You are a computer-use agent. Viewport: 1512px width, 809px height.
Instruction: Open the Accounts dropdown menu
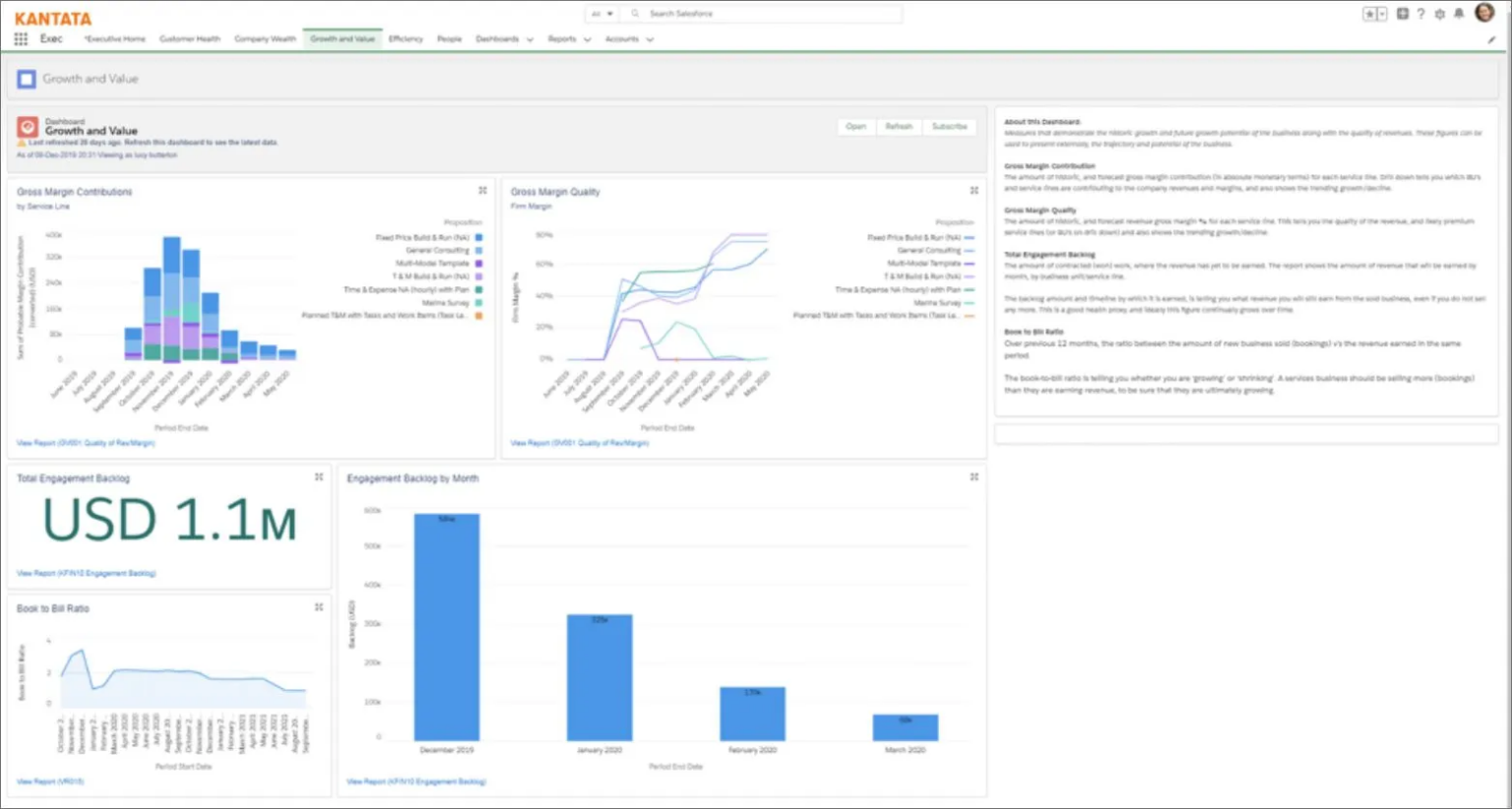click(630, 38)
